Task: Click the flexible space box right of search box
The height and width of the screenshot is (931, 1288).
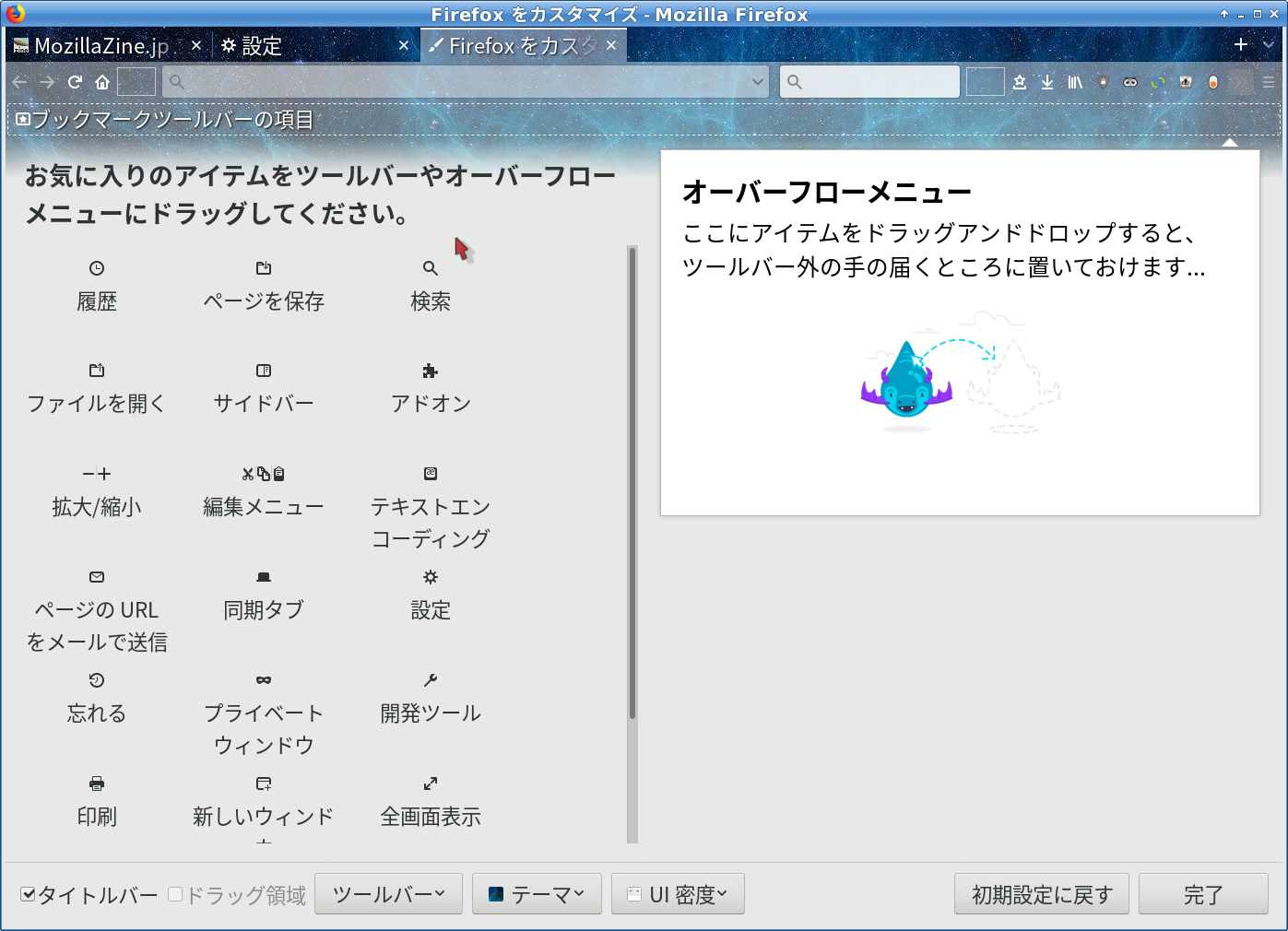Action: tap(986, 82)
